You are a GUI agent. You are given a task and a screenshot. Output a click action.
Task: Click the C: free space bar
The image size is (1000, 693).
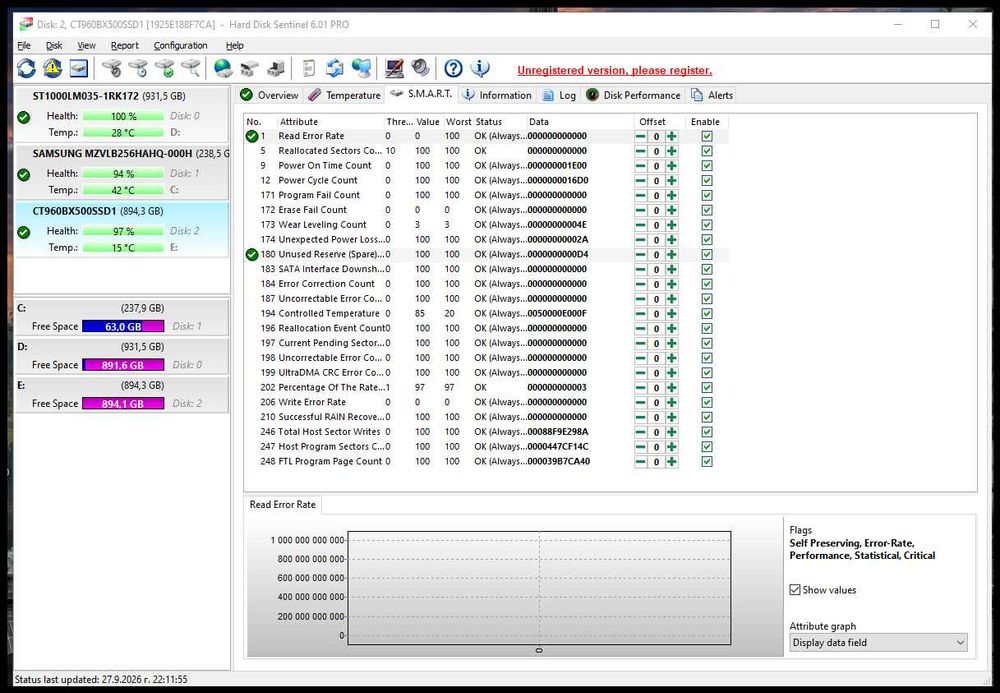tap(123, 326)
